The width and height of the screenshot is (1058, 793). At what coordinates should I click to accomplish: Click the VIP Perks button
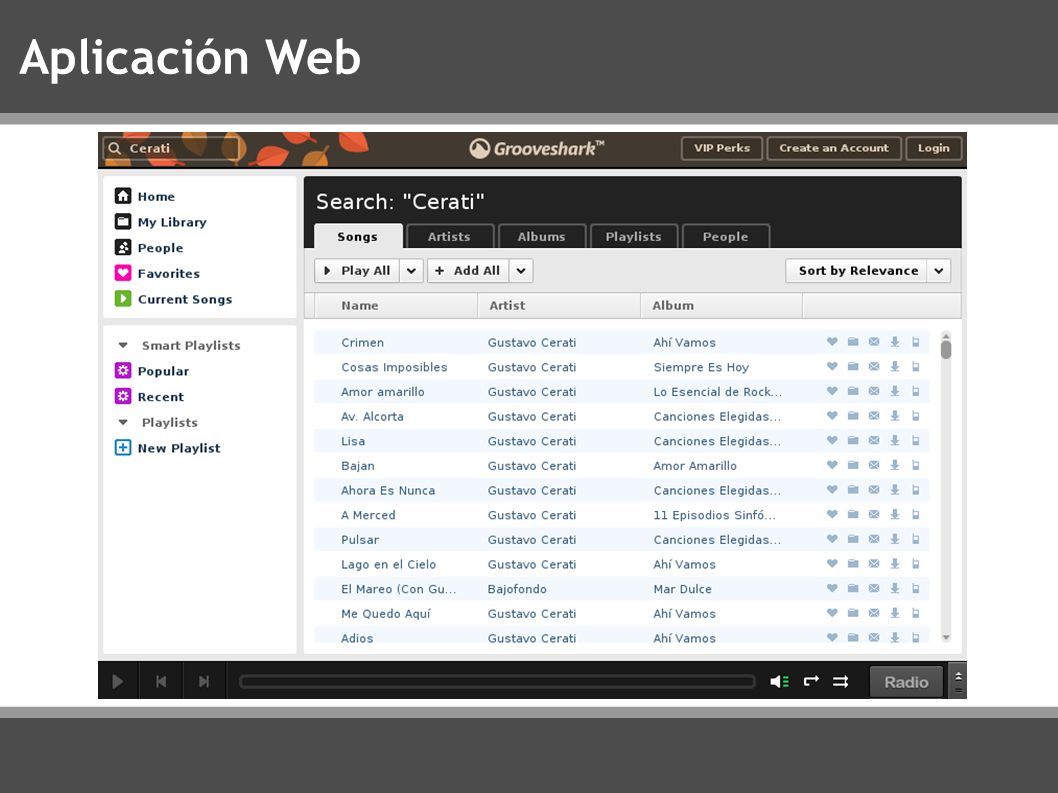tap(722, 148)
